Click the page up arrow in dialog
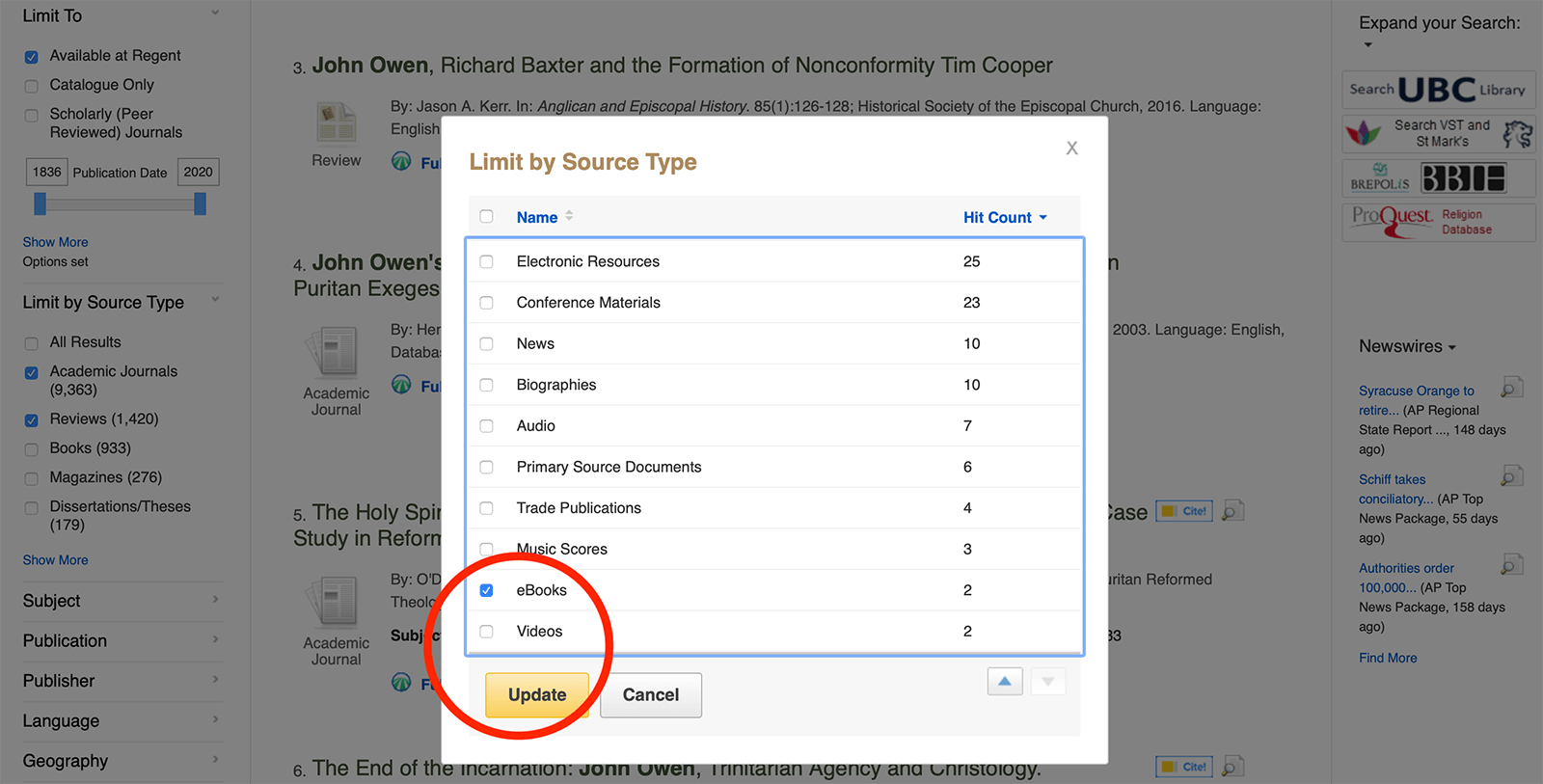Image resolution: width=1543 pixels, height=784 pixels. point(1004,682)
